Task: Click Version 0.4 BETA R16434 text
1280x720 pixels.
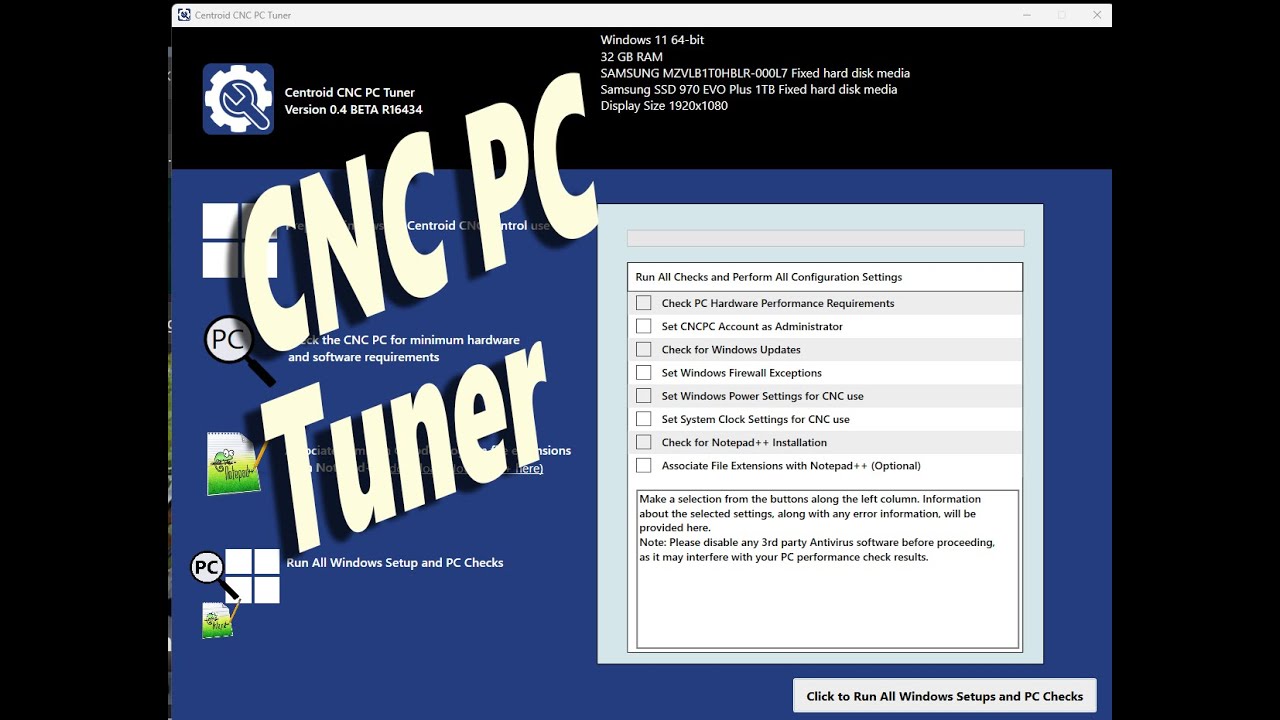Action: (x=354, y=110)
